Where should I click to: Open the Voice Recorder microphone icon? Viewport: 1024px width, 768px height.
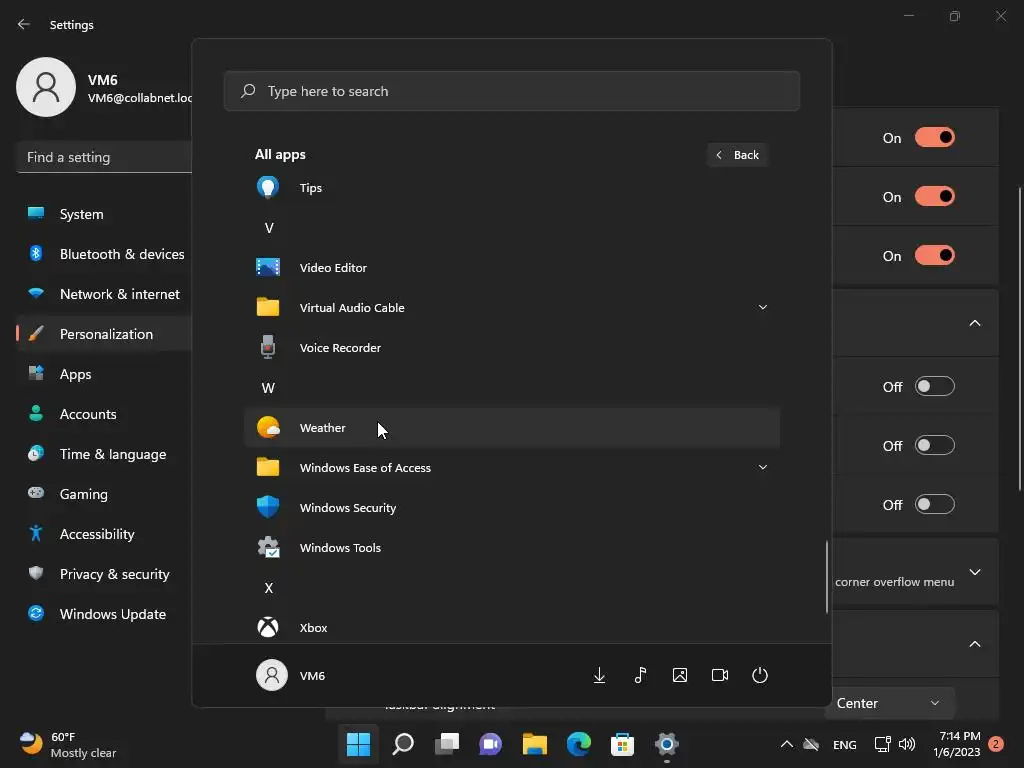[x=268, y=347]
